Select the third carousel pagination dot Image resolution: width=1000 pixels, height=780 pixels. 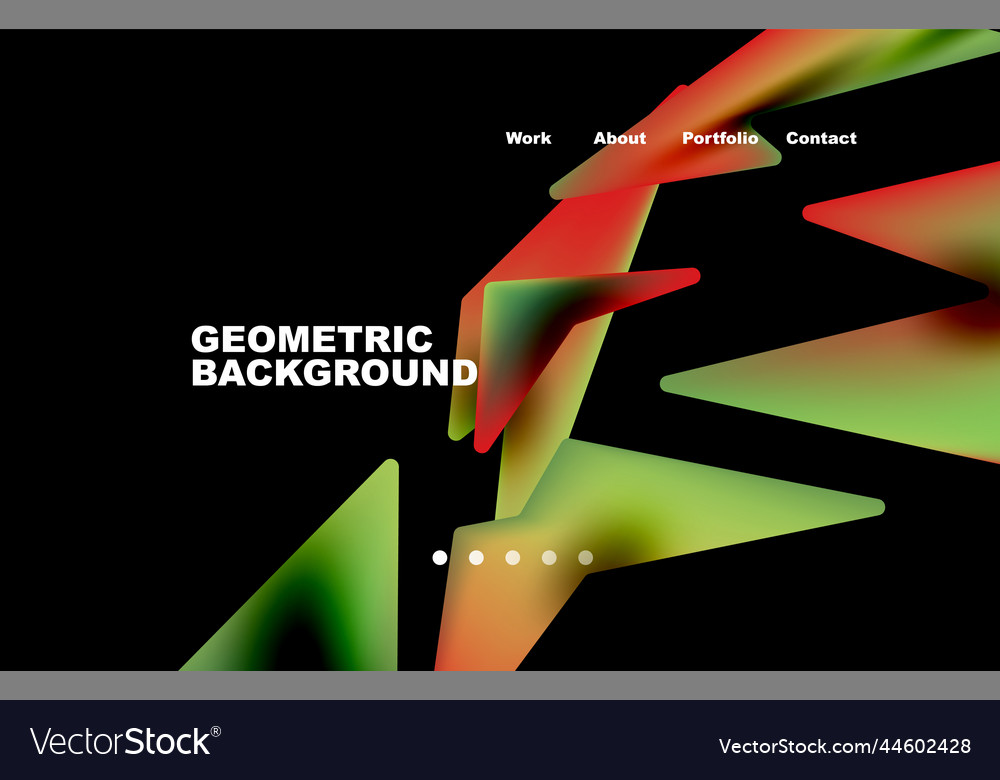tap(512, 557)
